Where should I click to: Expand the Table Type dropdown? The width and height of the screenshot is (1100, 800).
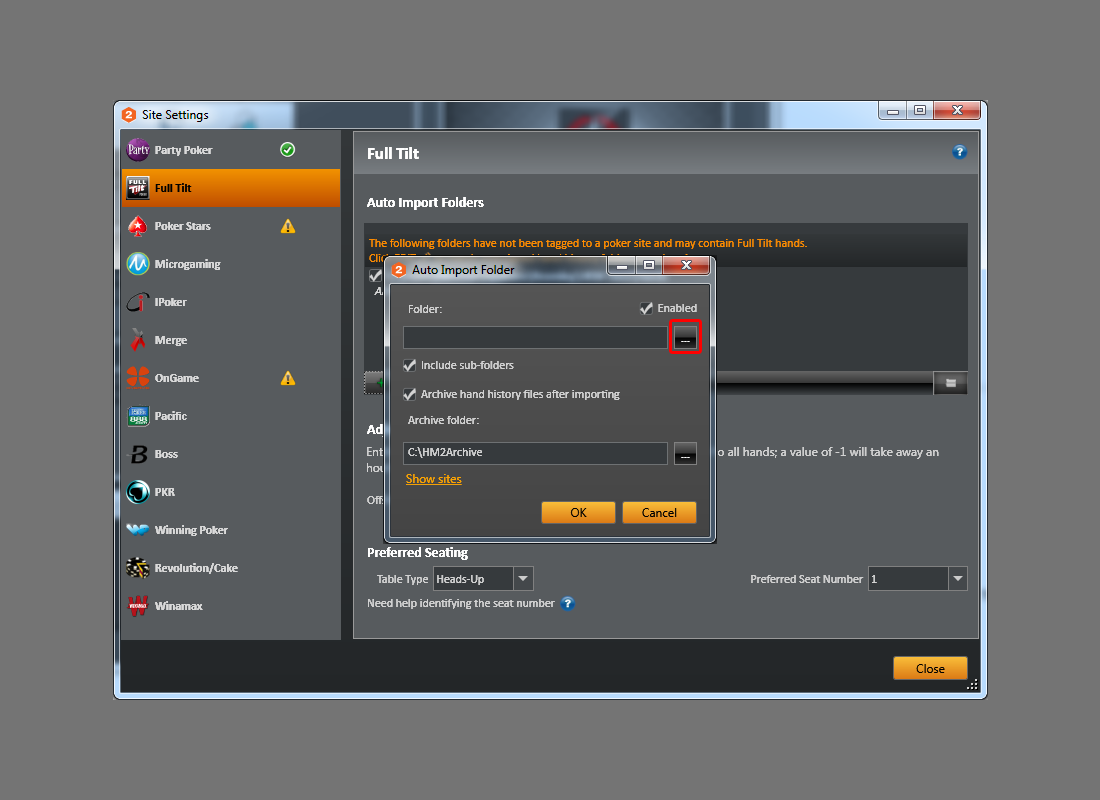[524, 579]
